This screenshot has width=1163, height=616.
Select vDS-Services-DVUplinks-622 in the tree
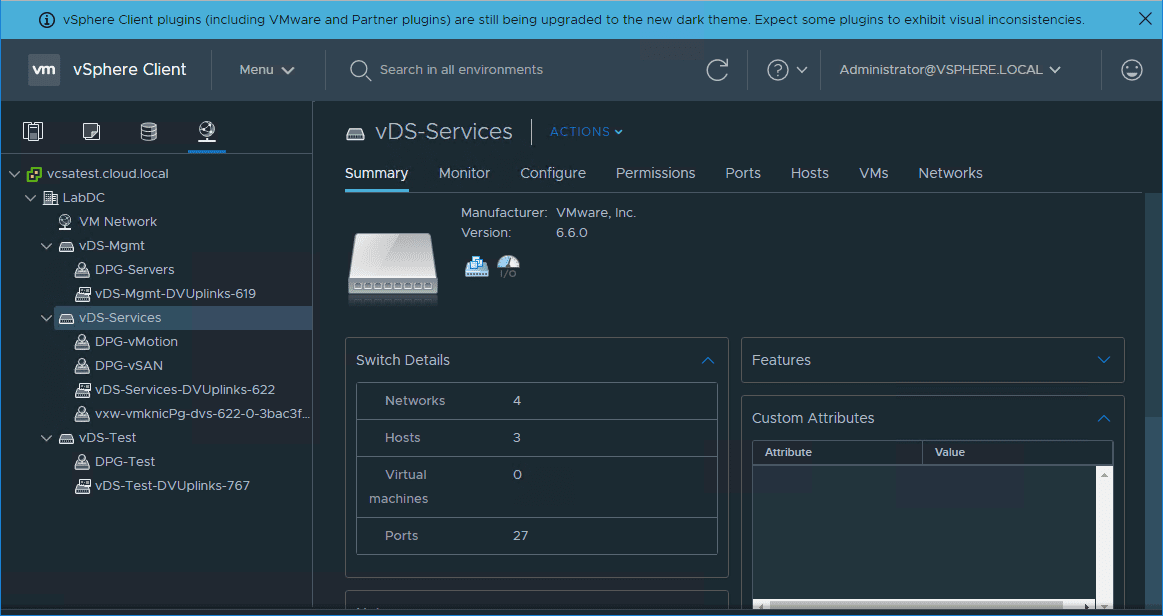click(x=185, y=390)
